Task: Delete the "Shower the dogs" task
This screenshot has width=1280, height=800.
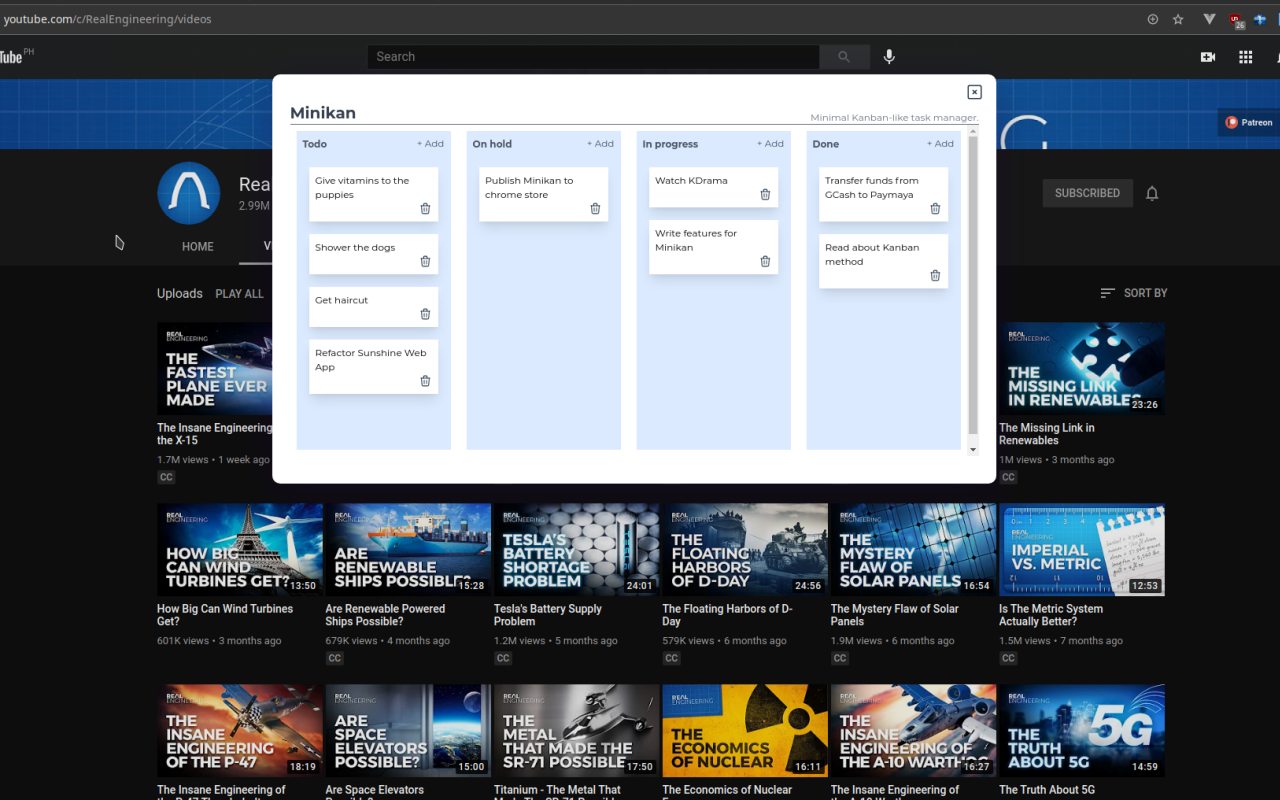Action: (x=425, y=261)
